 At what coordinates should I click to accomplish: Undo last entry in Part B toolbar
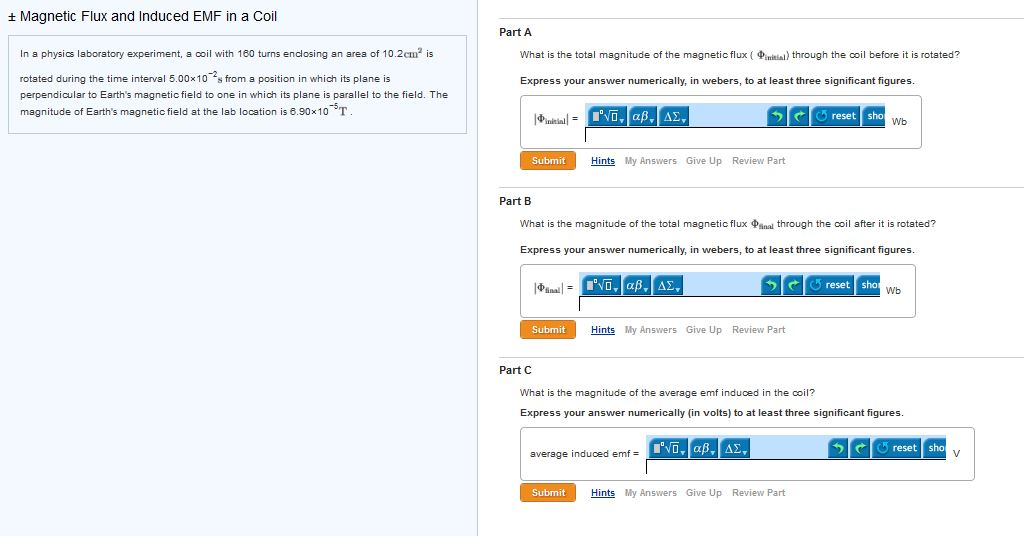[x=771, y=285]
